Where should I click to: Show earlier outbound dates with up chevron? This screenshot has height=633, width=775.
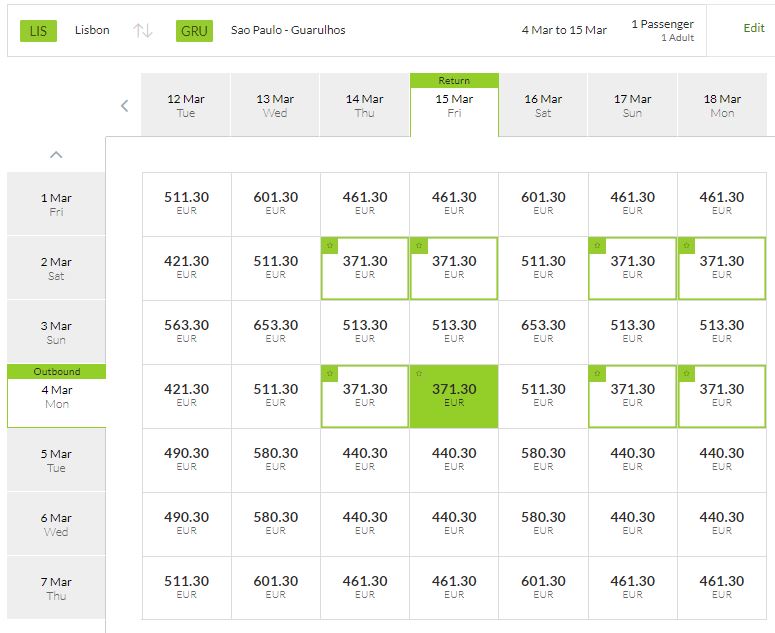(56, 155)
